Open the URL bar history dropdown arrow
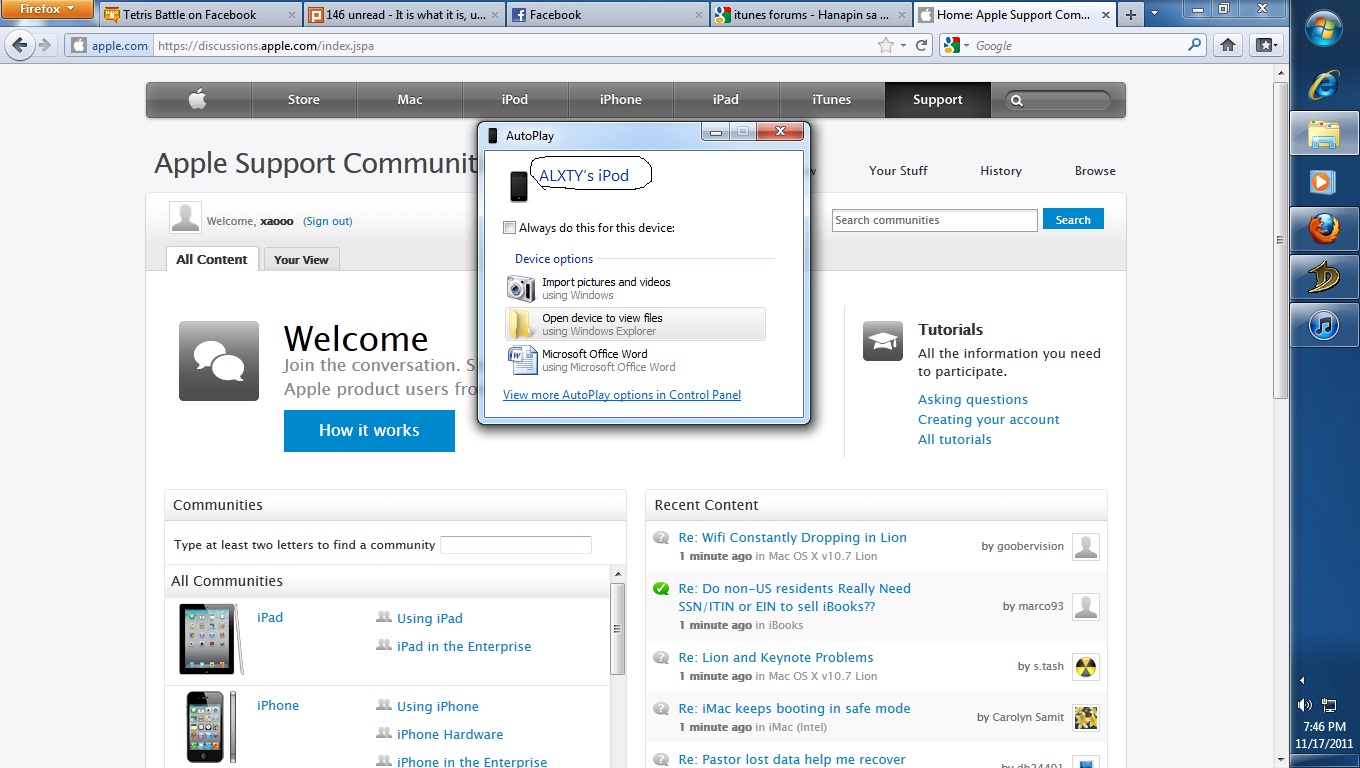This screenshot has height=768, width=1360. pyautogui.click(x=903, y=45)
